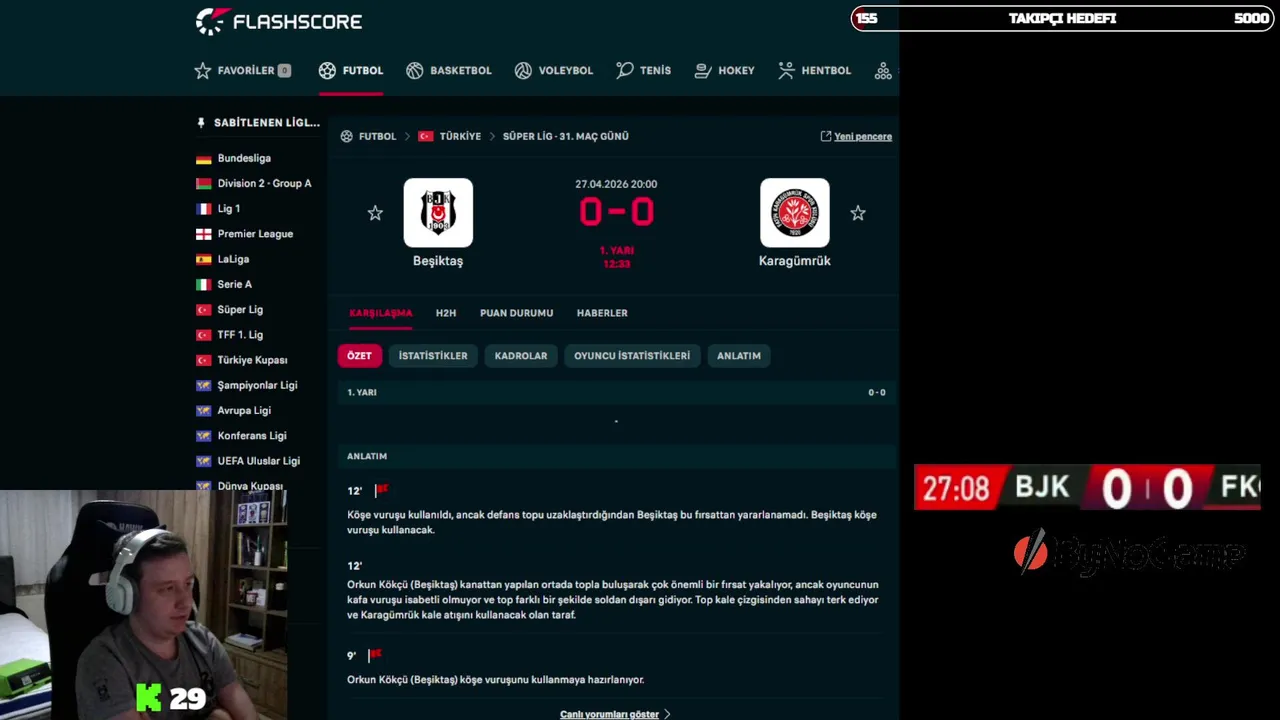The image size is (1280, 720).
Task: Open Premier League in sidebar
Action: 255,234
